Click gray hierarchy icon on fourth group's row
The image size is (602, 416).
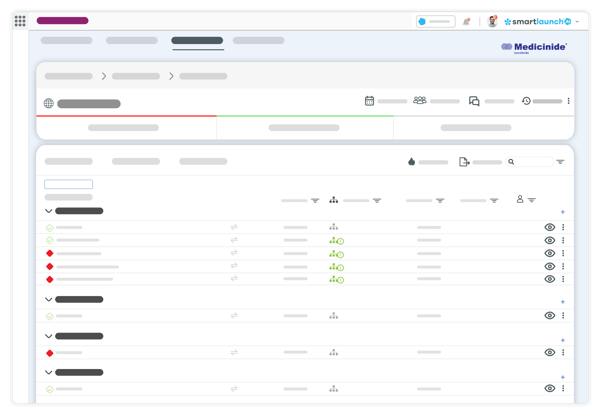pyautogui.click(x=334, y=389)
